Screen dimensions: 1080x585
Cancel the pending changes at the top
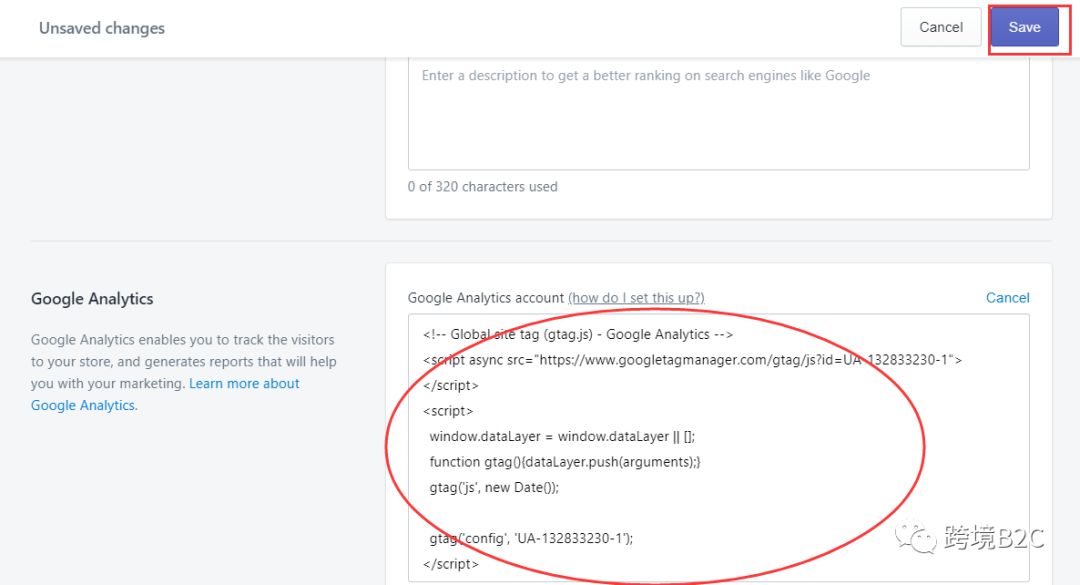coord(939,27)
